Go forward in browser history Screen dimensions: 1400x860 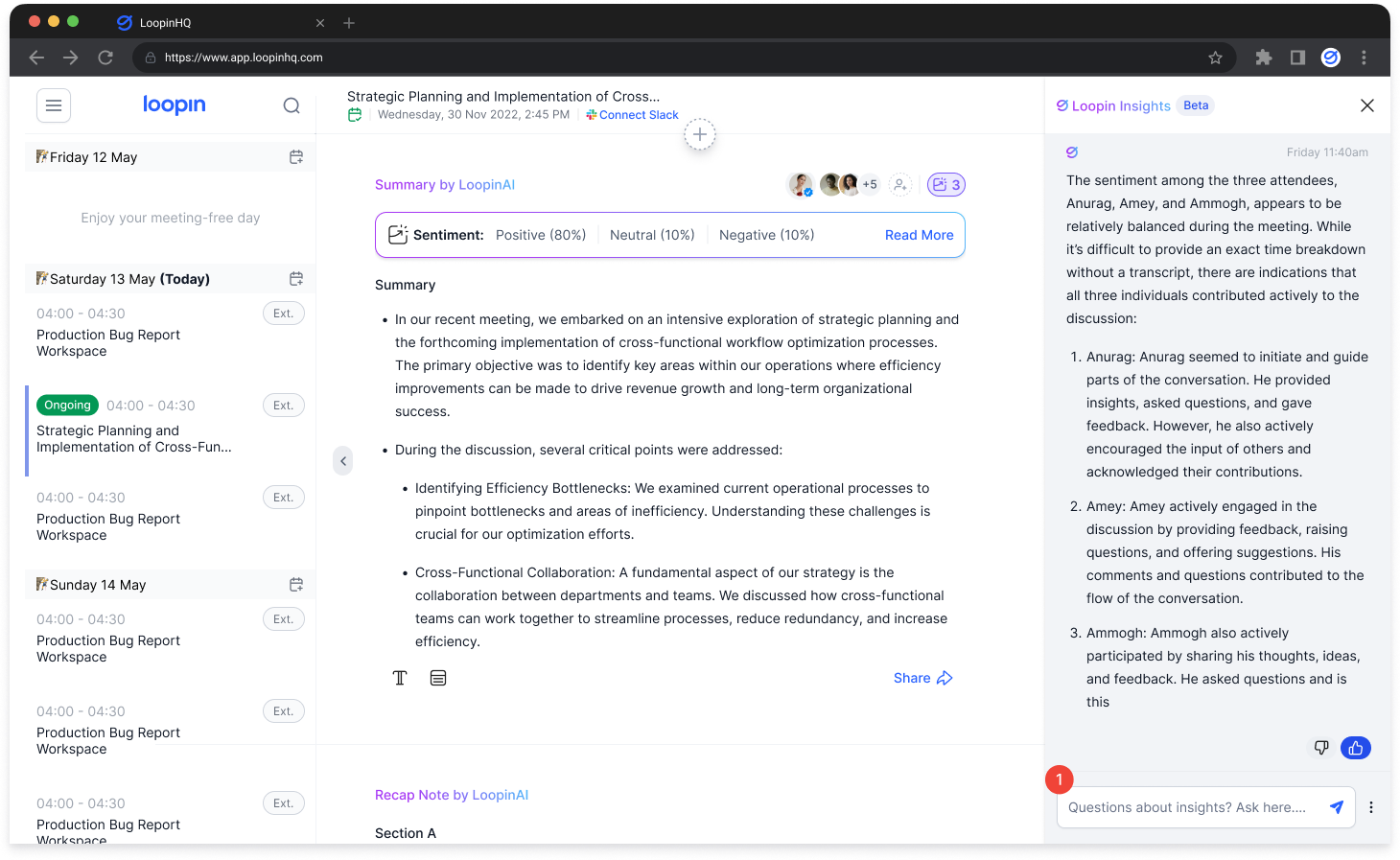(71, 58)
